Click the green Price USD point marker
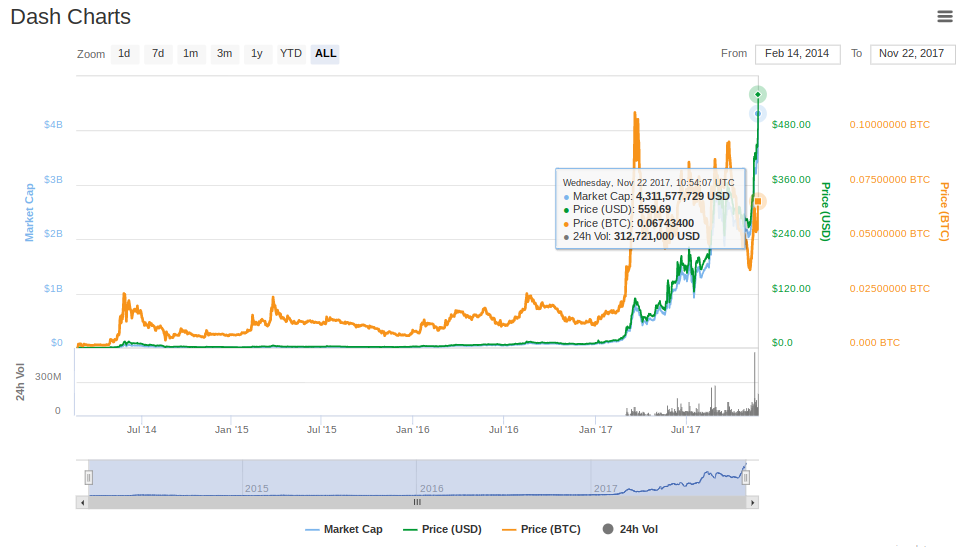The width and height of the screenshot is (974, 547). pos(758,94)
